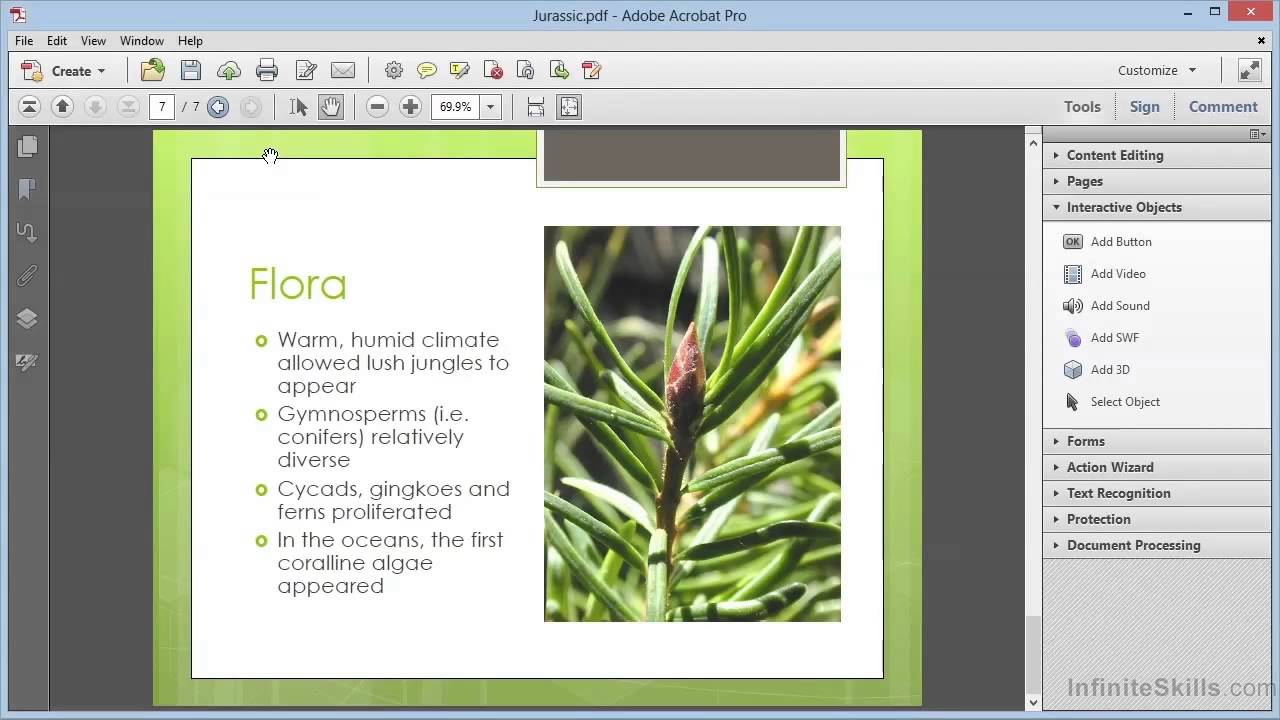Click the upload to cloud icon
Viewport: 1280px width, 720px height.
(x=229, y=70)
